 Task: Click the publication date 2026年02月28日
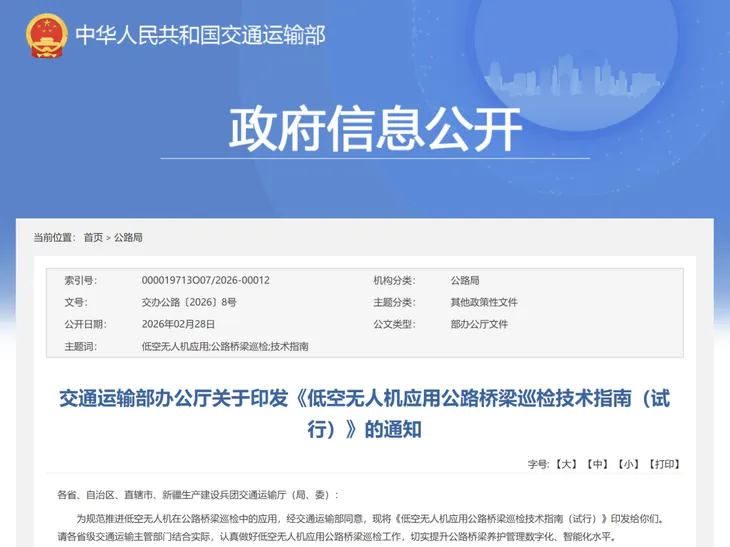180,325
